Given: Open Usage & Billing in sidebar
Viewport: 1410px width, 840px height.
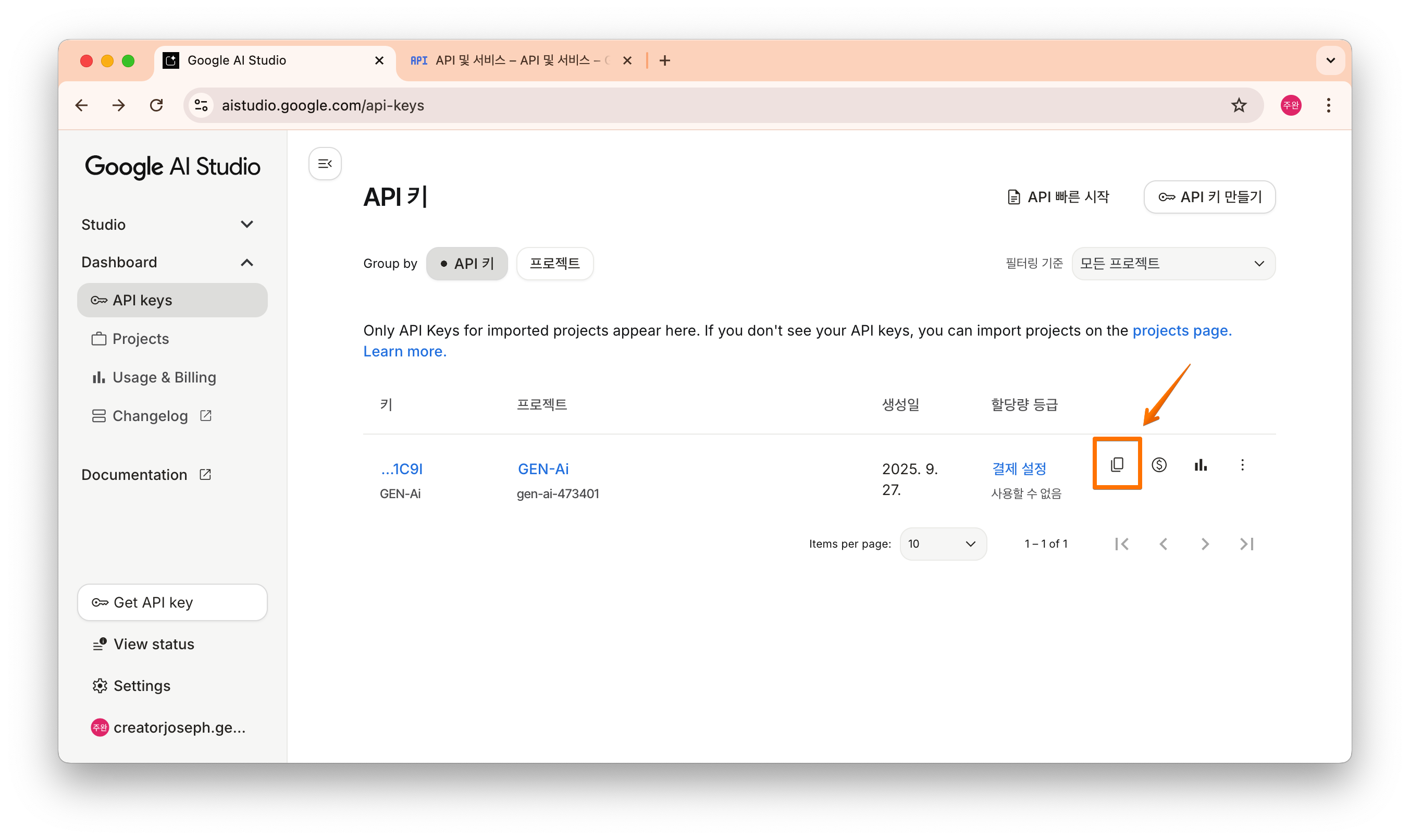Looking at the screenshot, I should [164, 377].
